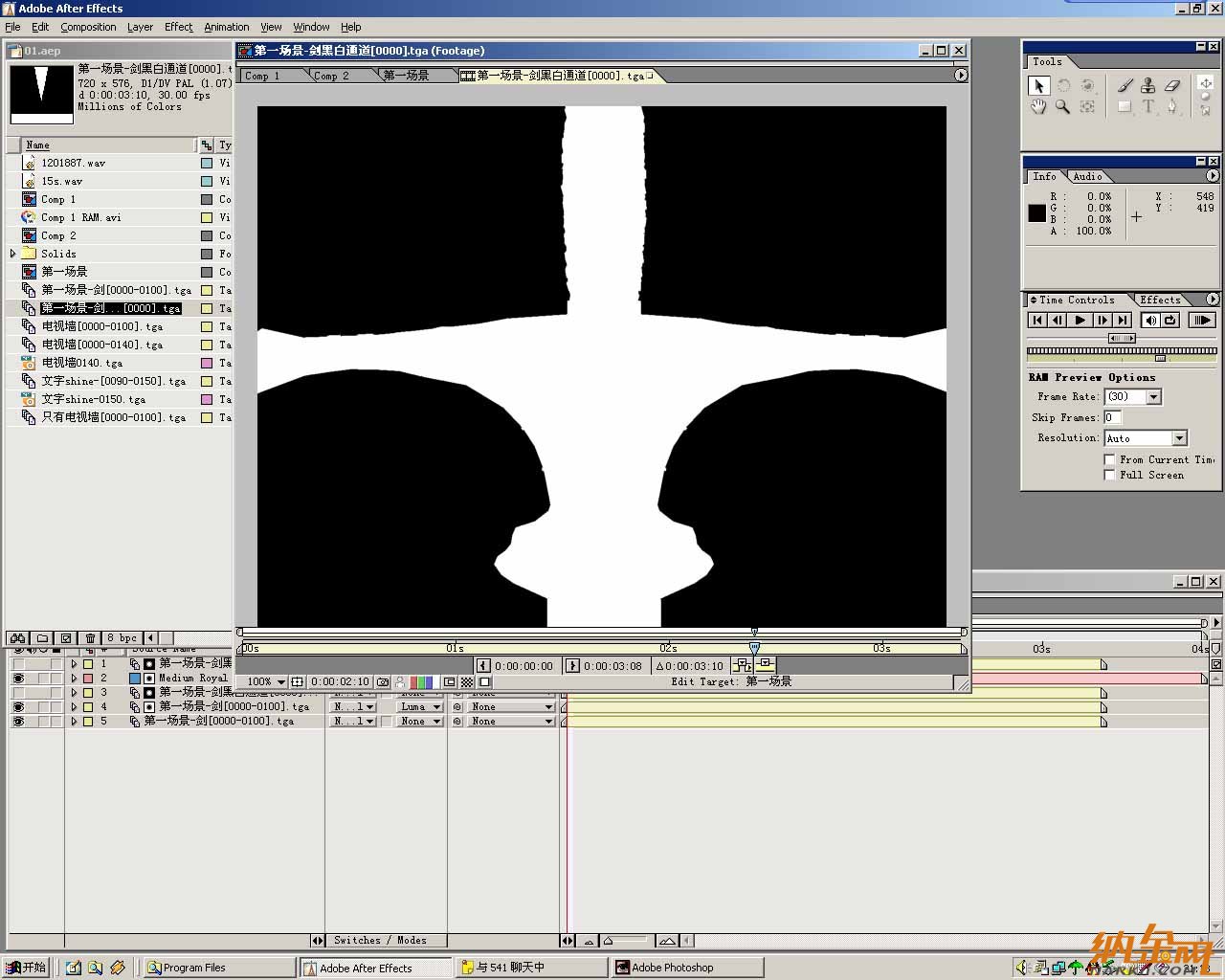Select the Clone Stamp tool

coord(1147,86)
